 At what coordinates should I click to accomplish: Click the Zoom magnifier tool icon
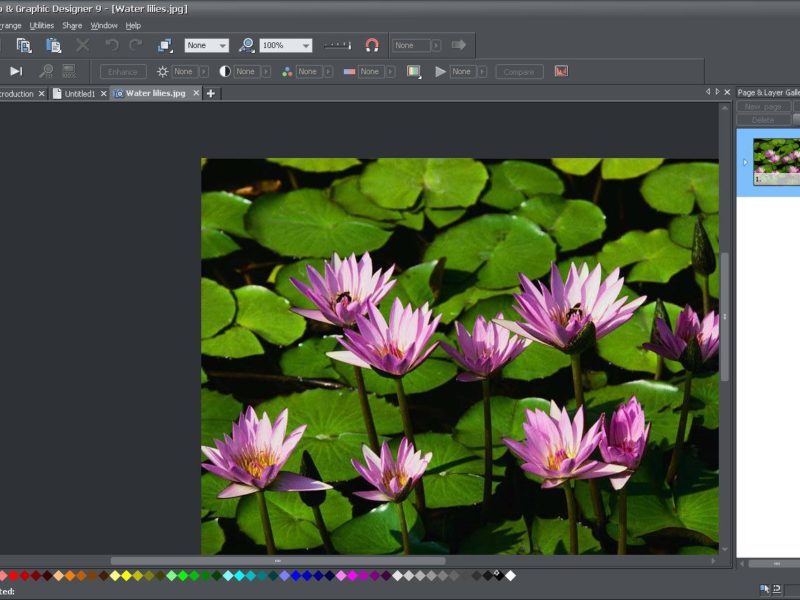(x=246, y=45)
